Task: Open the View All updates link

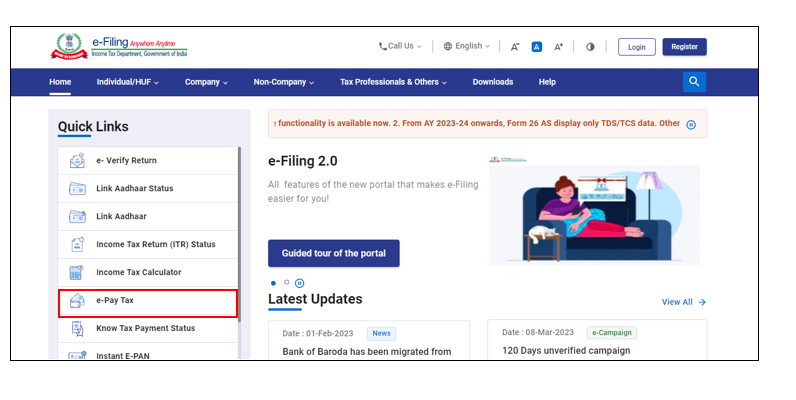Action: coord(683,302)
